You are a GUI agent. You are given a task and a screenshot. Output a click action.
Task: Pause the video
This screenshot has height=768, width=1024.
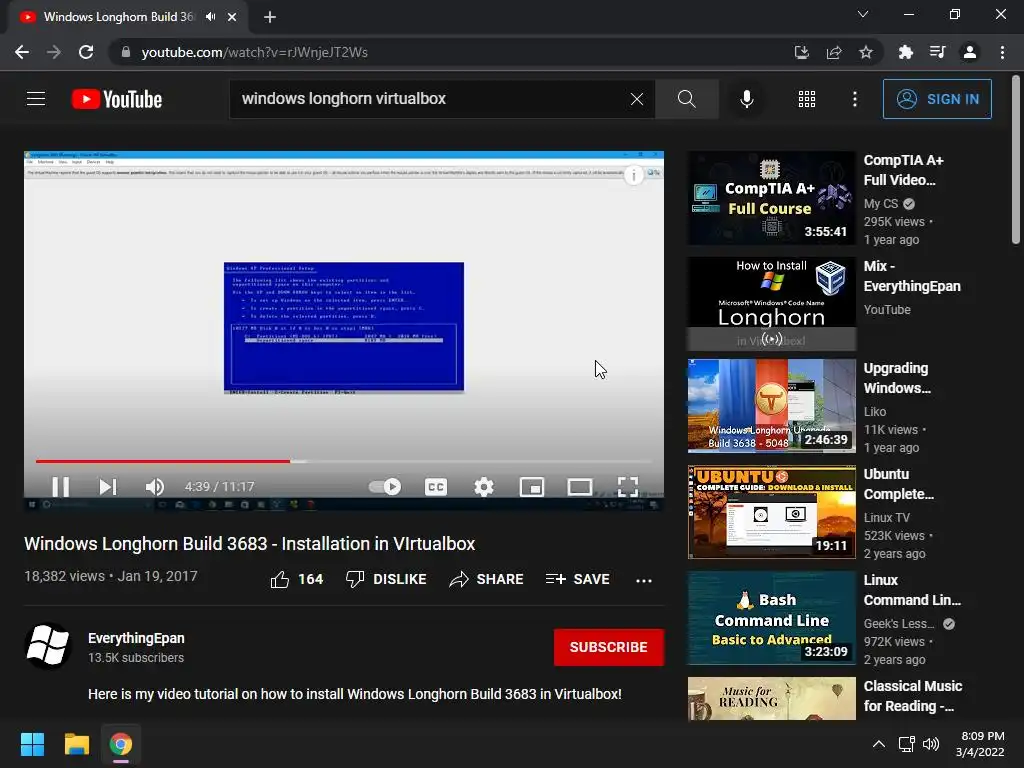point(61,487)
